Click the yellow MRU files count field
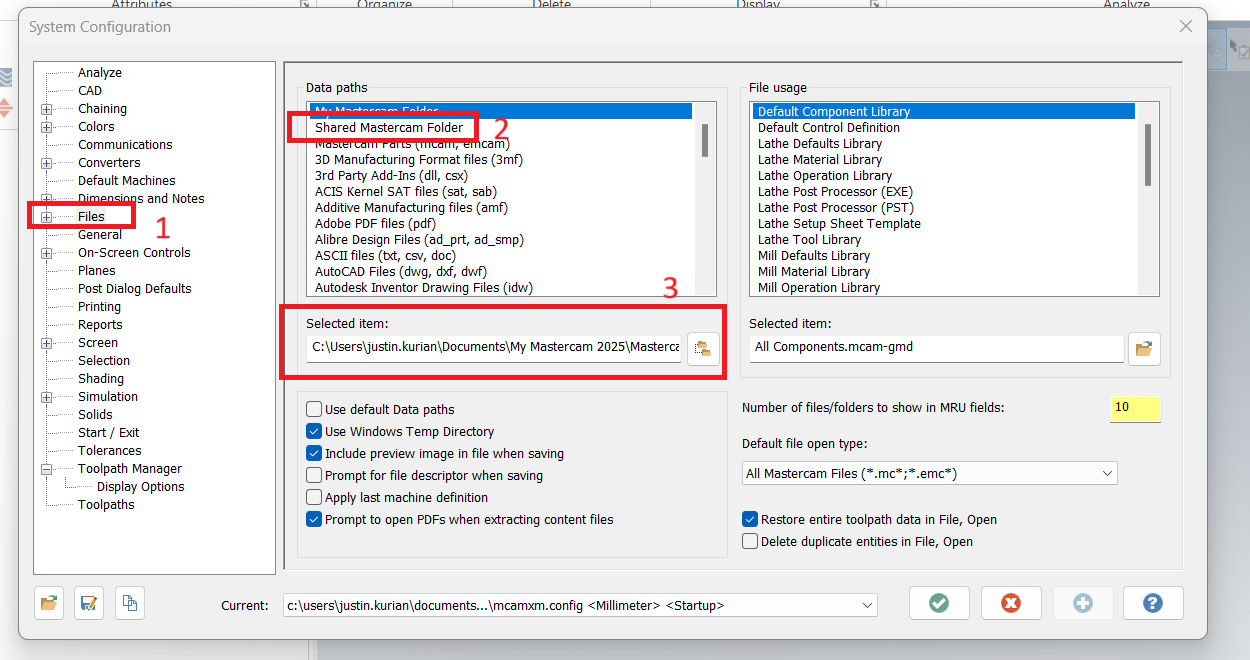Viewport: 1250px width, 660px height. (x=1135, y=408)
